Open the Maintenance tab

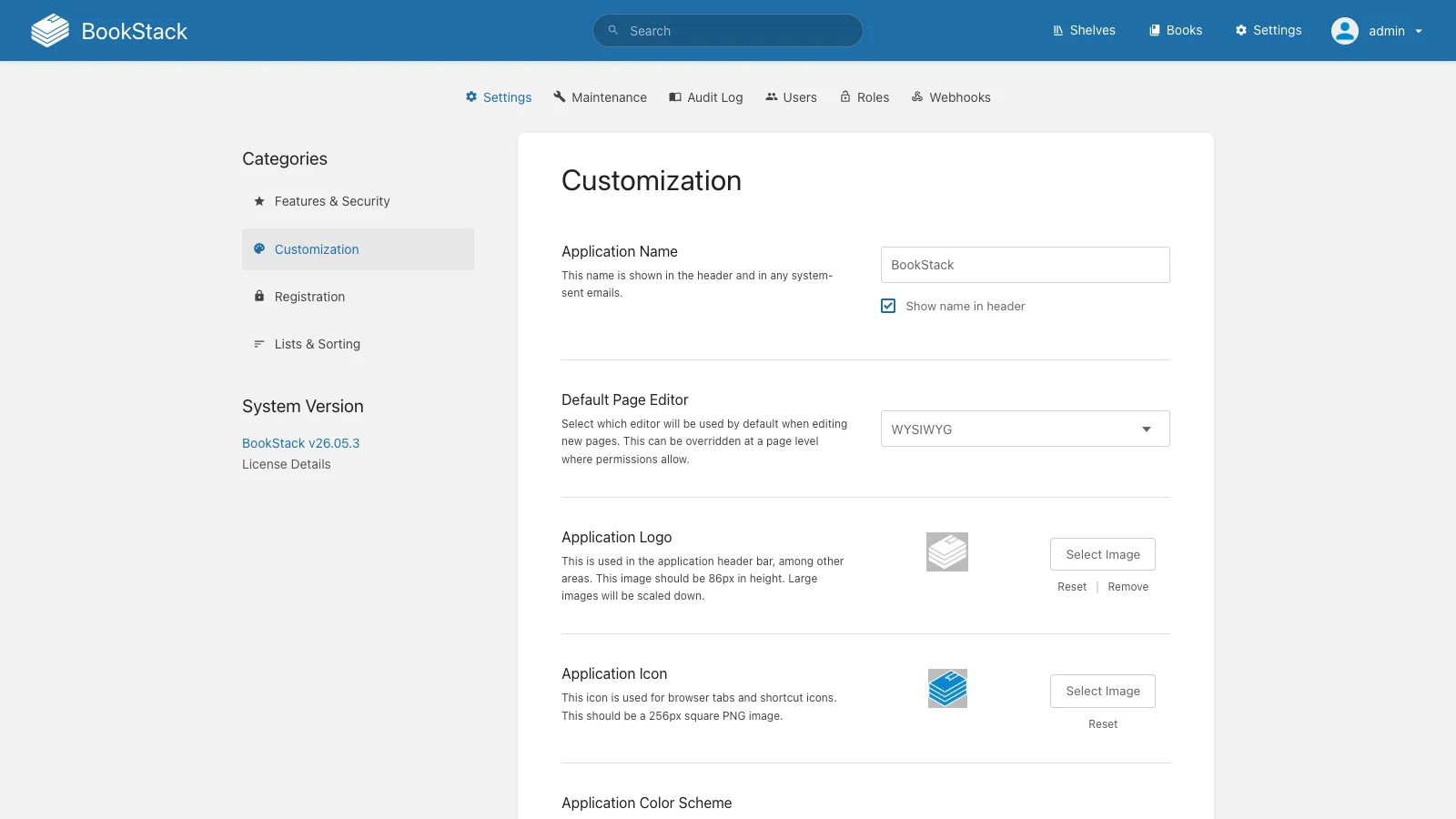(x=601, y=97)
